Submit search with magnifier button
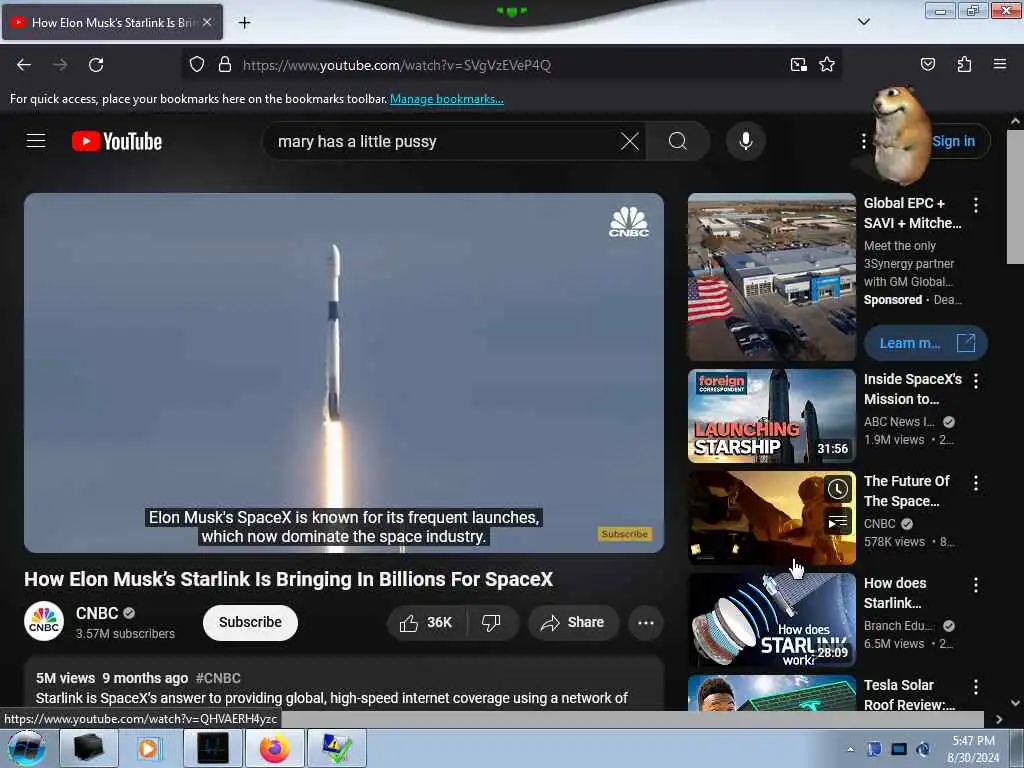1024x768 pixels. click(678, 141)
